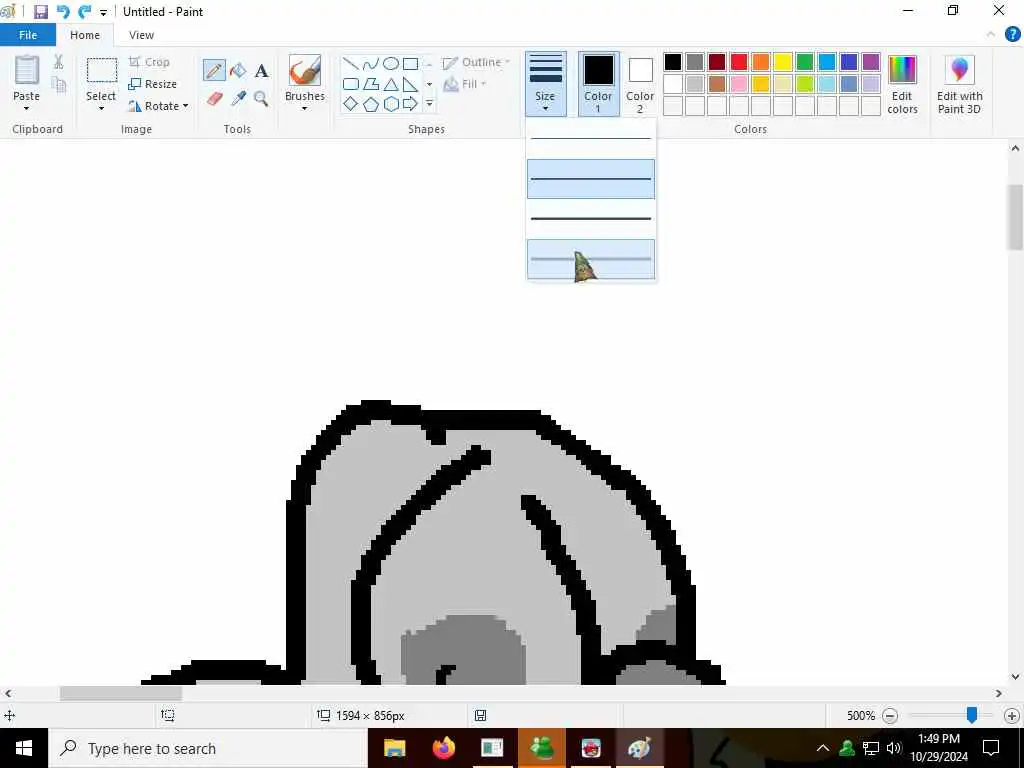Click the Copy icon in Clipboard group
1024x768 pixels.
pyautogui.click(x=59, y=84)
